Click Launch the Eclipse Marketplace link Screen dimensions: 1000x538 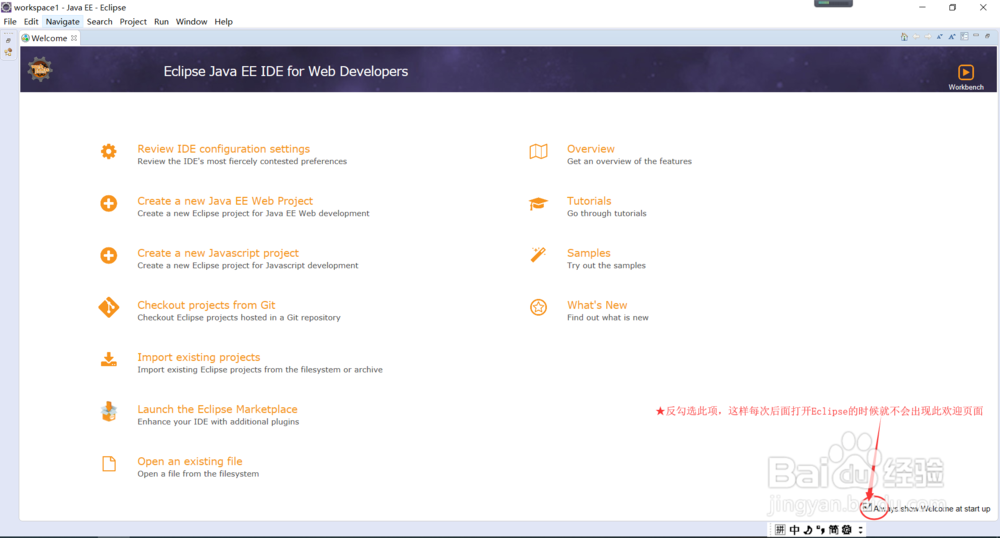[217, 409]
